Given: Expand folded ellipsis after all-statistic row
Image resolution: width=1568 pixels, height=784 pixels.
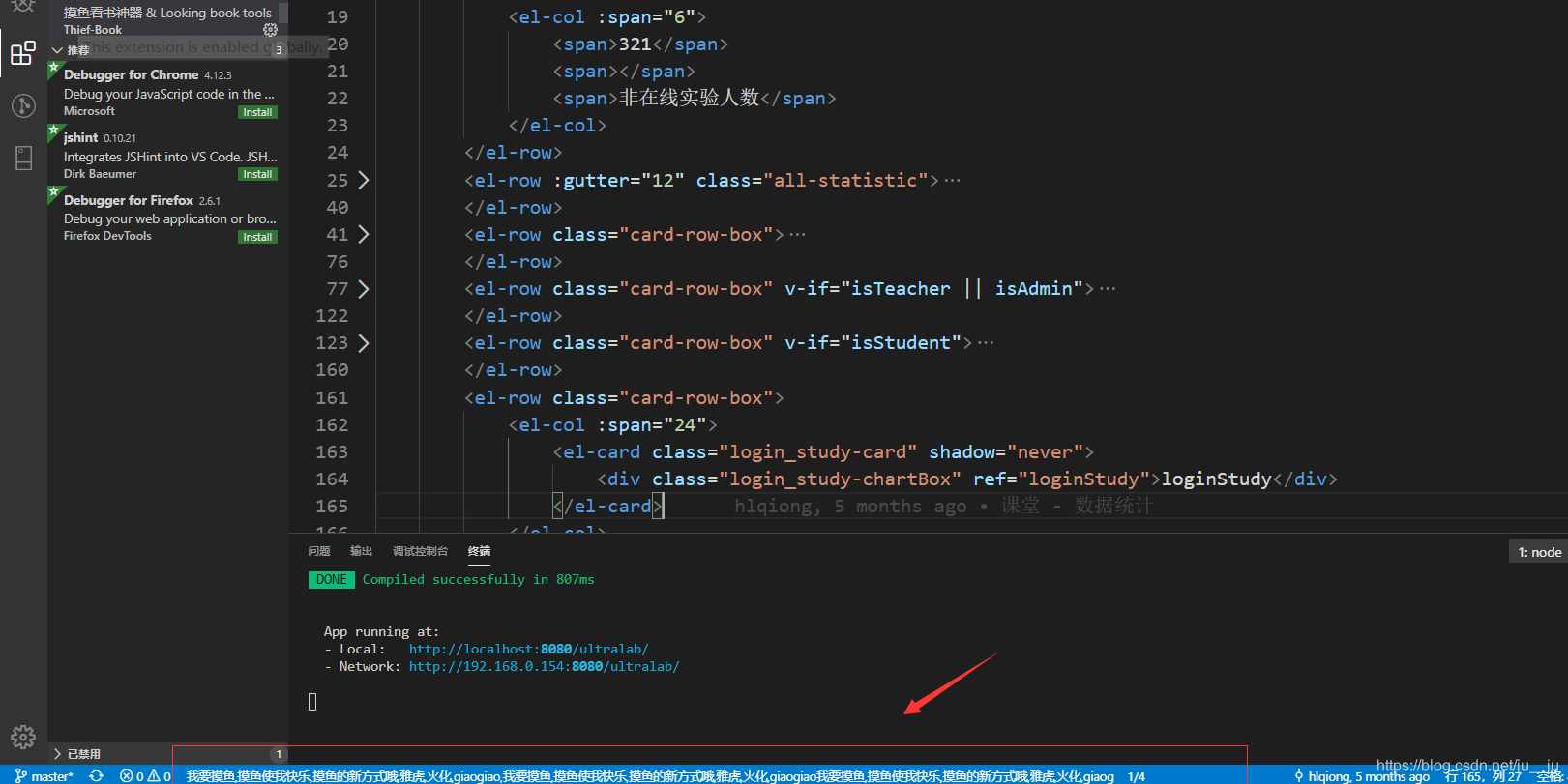Looking at the screenshot, I should (x=953, y=181).
